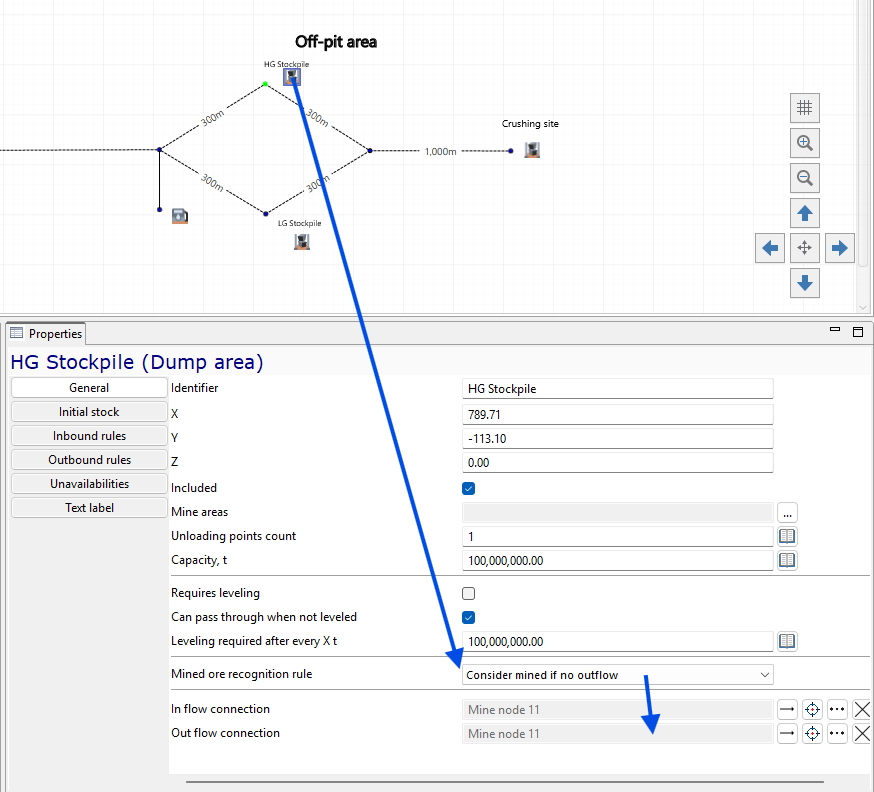Viewport: 874px width, 792px height.
Task: Zoom out on the map
Action: (804, 178)
